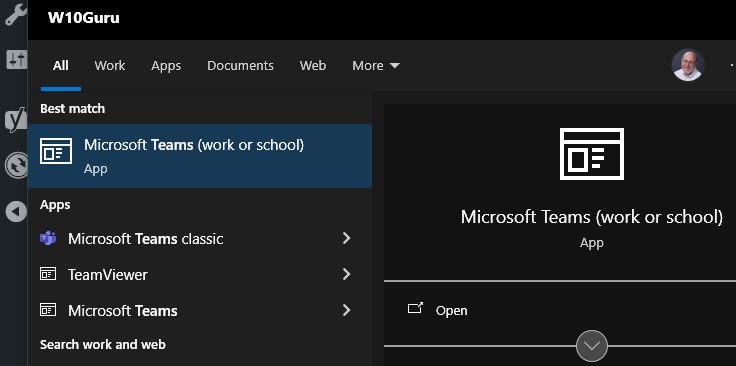Open the user profile picture

click(688, 65)
